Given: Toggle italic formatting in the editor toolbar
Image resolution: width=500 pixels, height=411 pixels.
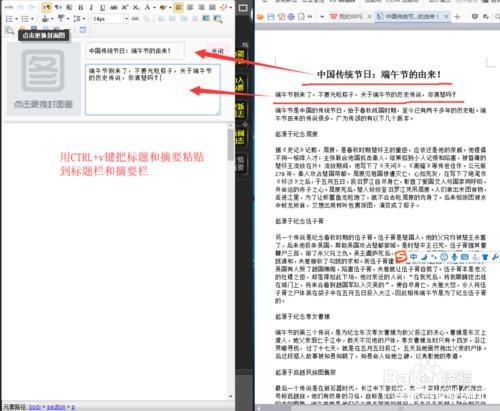Looking at the screenshot, I should 91,7.
